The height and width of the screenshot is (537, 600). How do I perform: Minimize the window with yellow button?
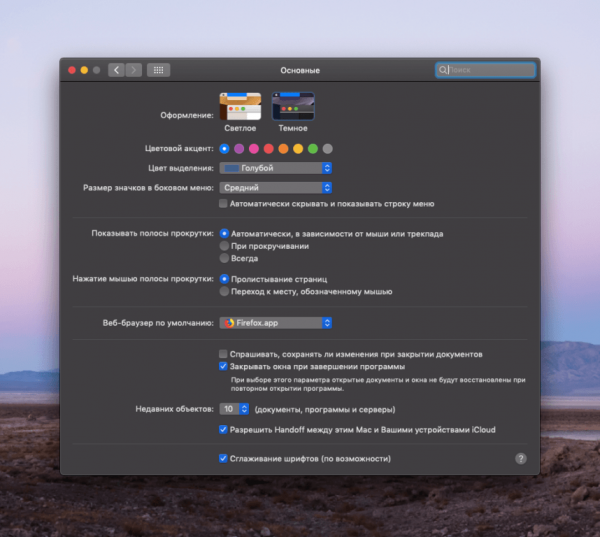84,70
